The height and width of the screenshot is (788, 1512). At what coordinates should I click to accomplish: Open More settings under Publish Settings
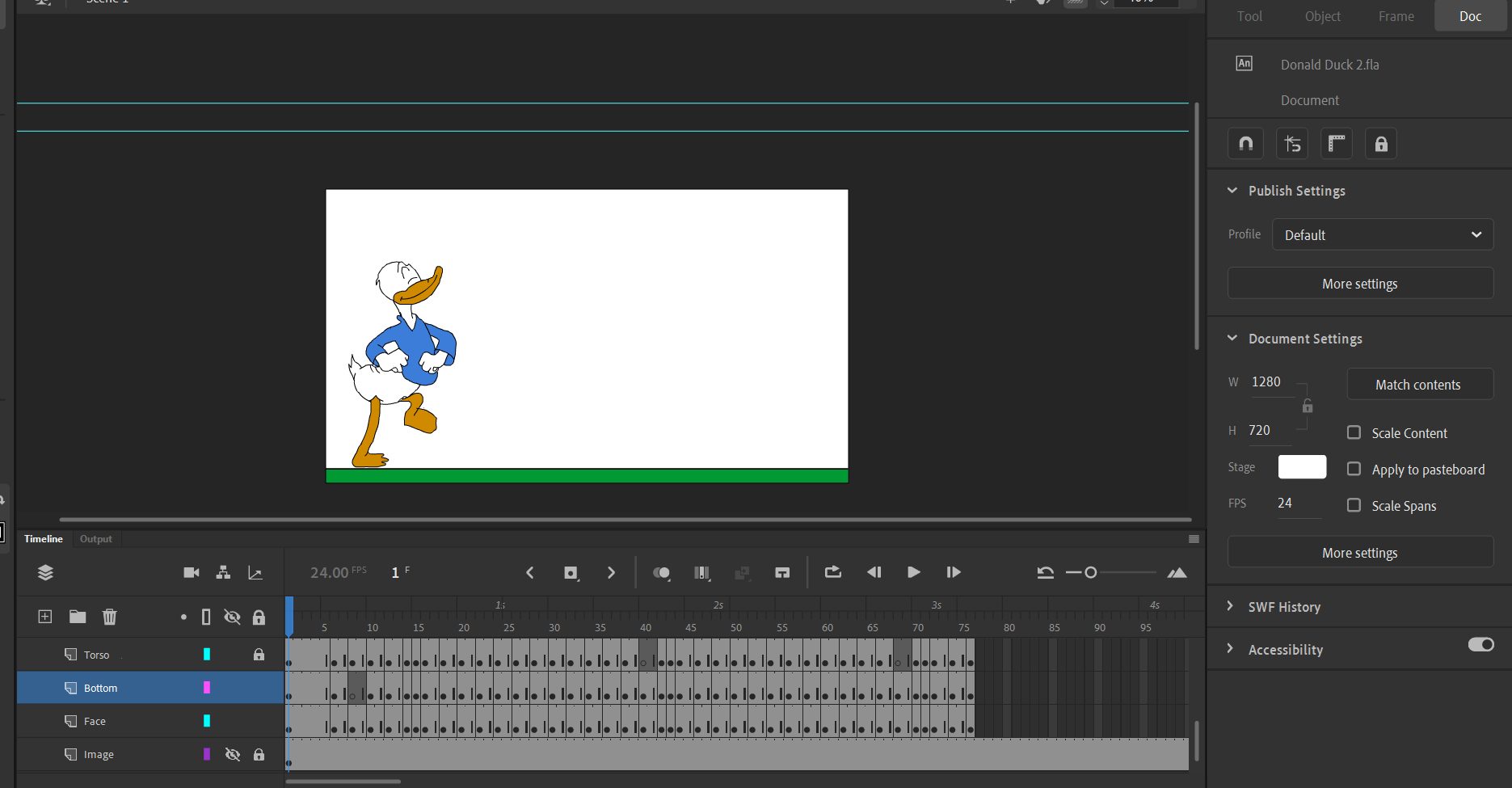pos(1359,283)
